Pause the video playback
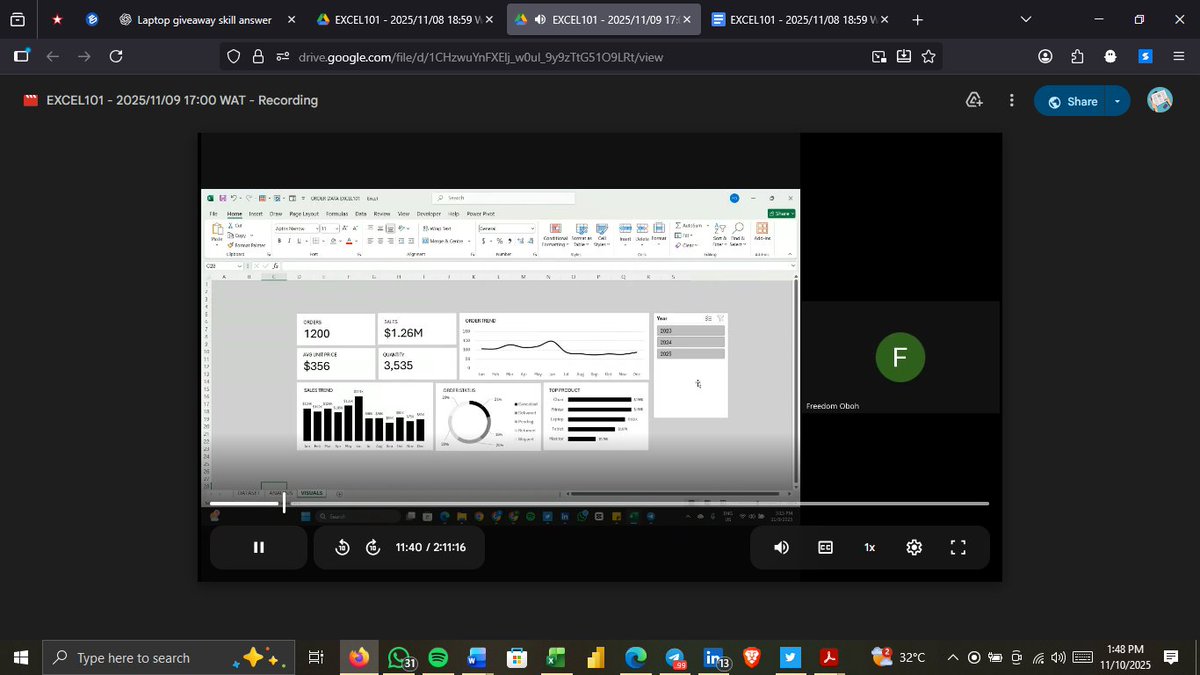This screenshot has height=675, width=1200. [258, 547]
